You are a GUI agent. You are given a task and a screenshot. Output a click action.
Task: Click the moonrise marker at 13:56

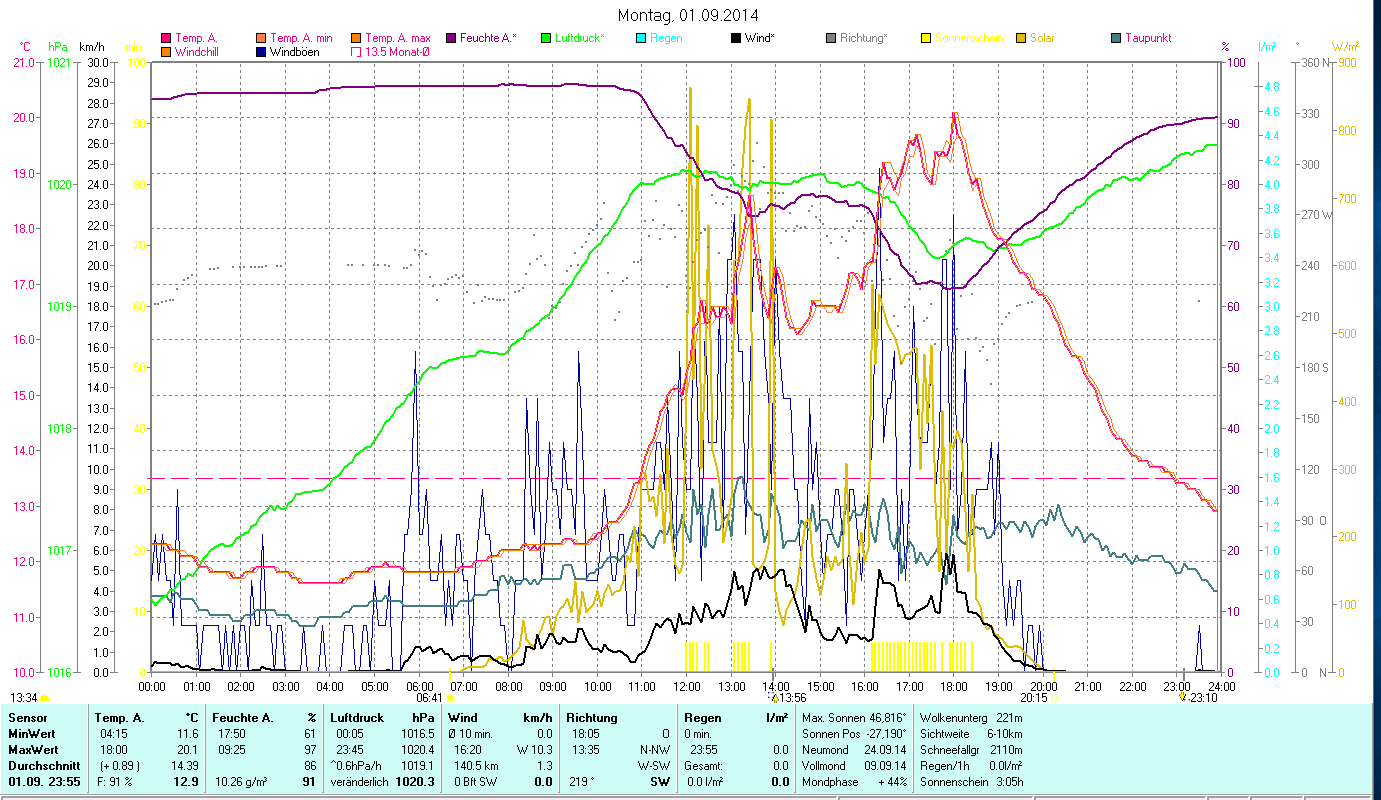pyautogui.click(x=775, y=698)
